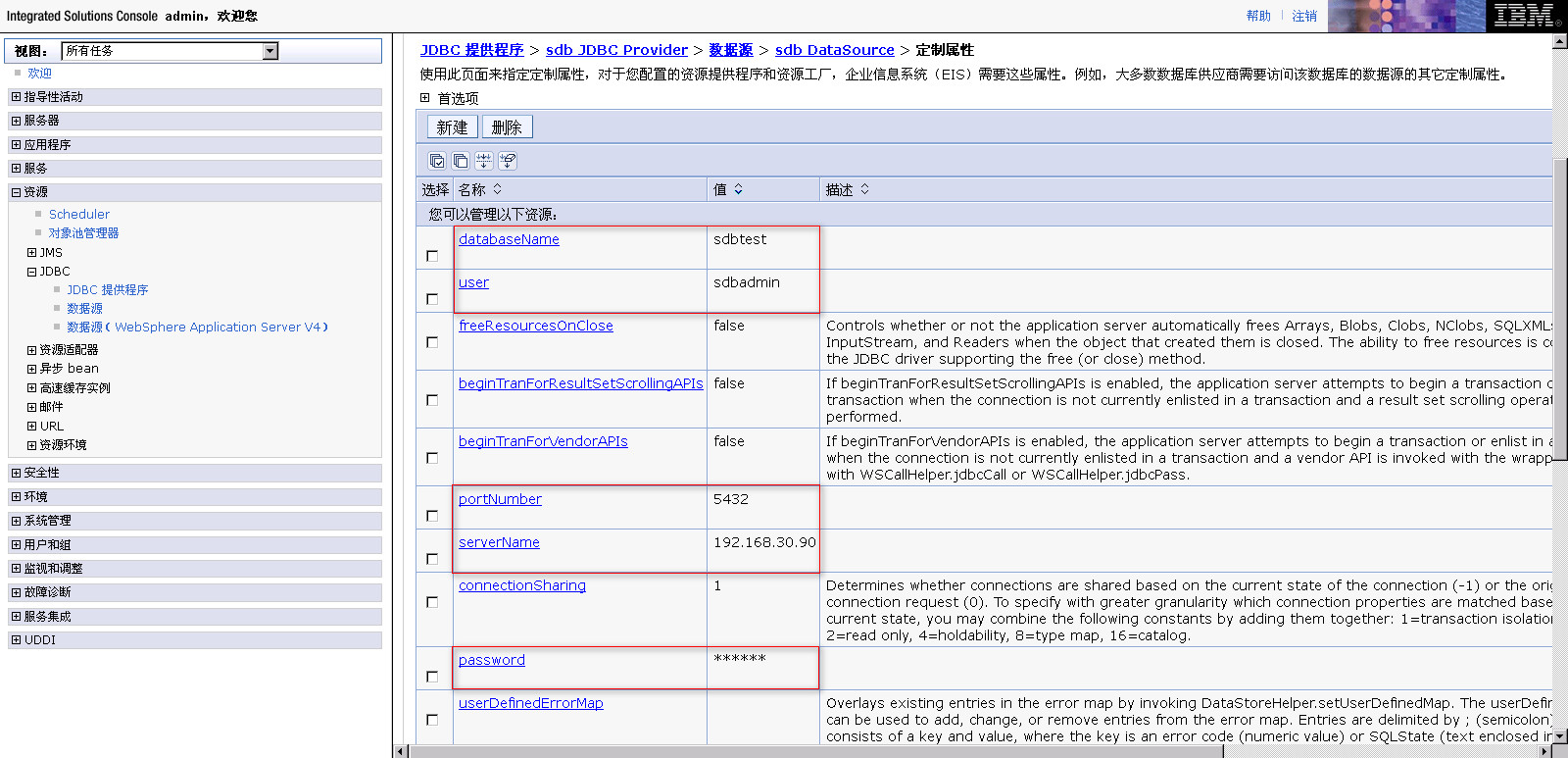Click the Select All items icon
The image size is (1568, 758).
[x=437, y=161]
